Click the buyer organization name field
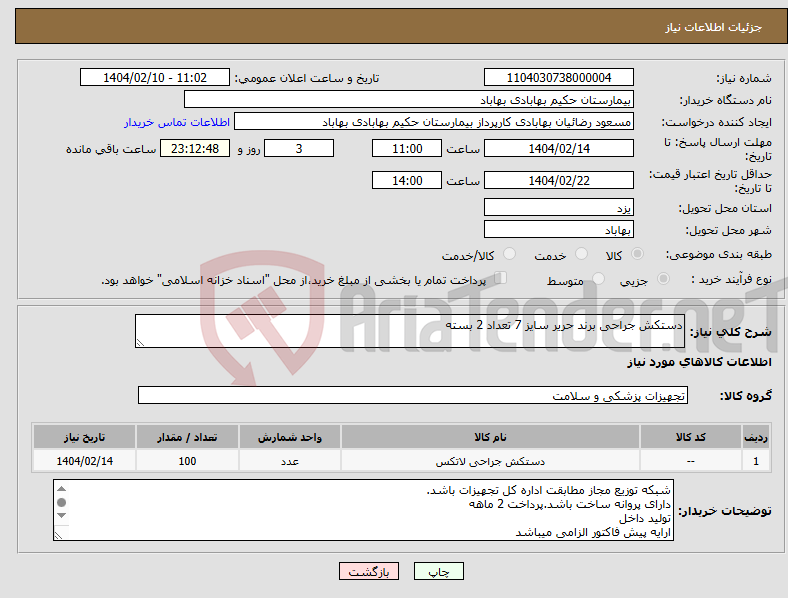 (x=409, y=99)
